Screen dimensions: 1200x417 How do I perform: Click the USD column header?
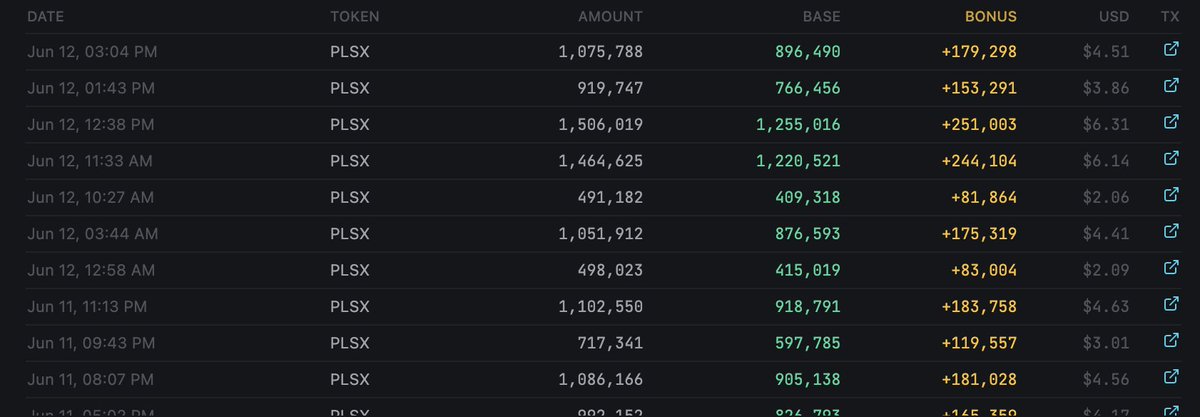(1115, 17)
